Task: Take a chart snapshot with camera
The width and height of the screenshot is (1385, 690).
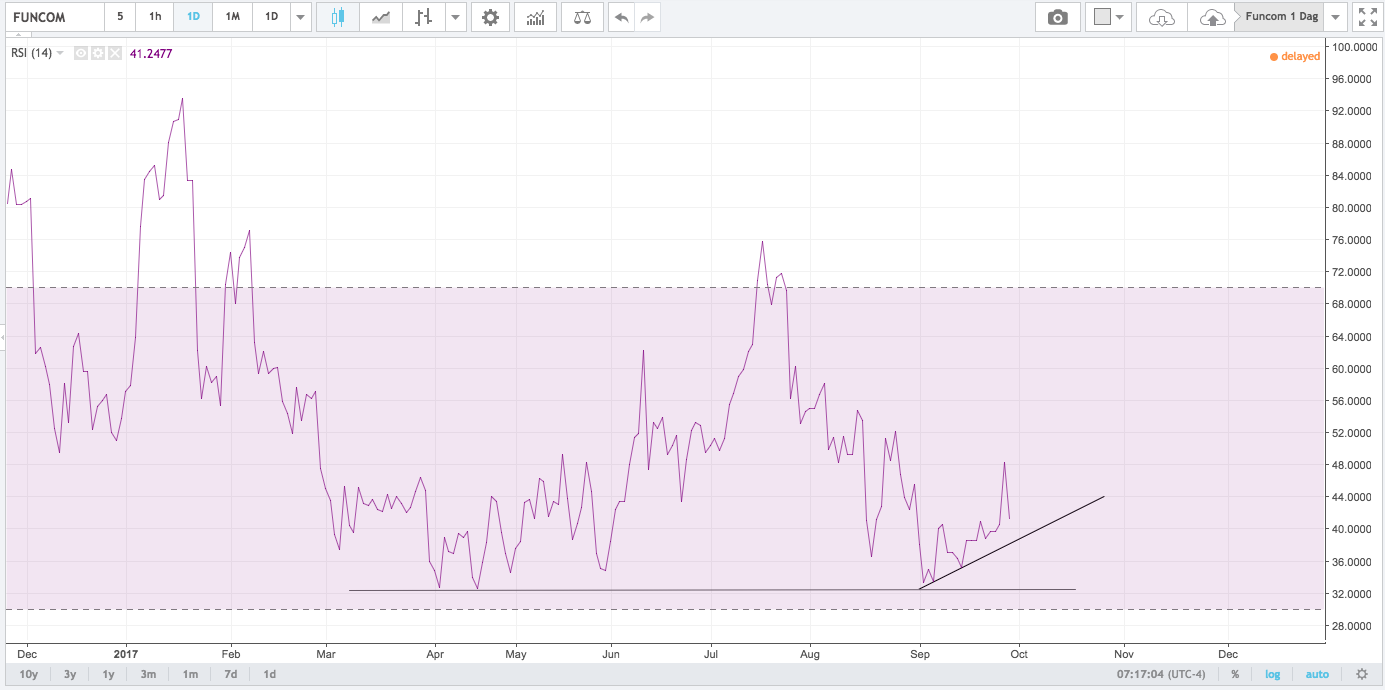Action: tap(1057, 17)
